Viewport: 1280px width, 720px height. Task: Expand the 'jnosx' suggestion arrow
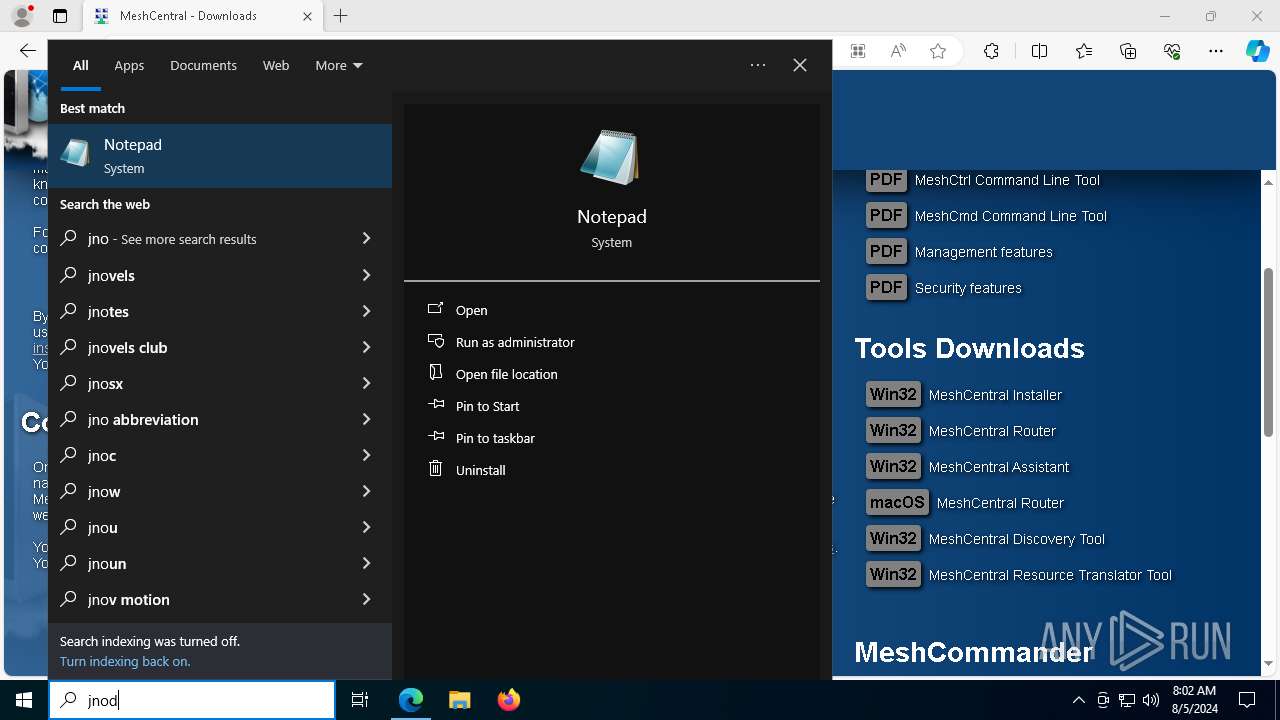(x=366, y=383)
